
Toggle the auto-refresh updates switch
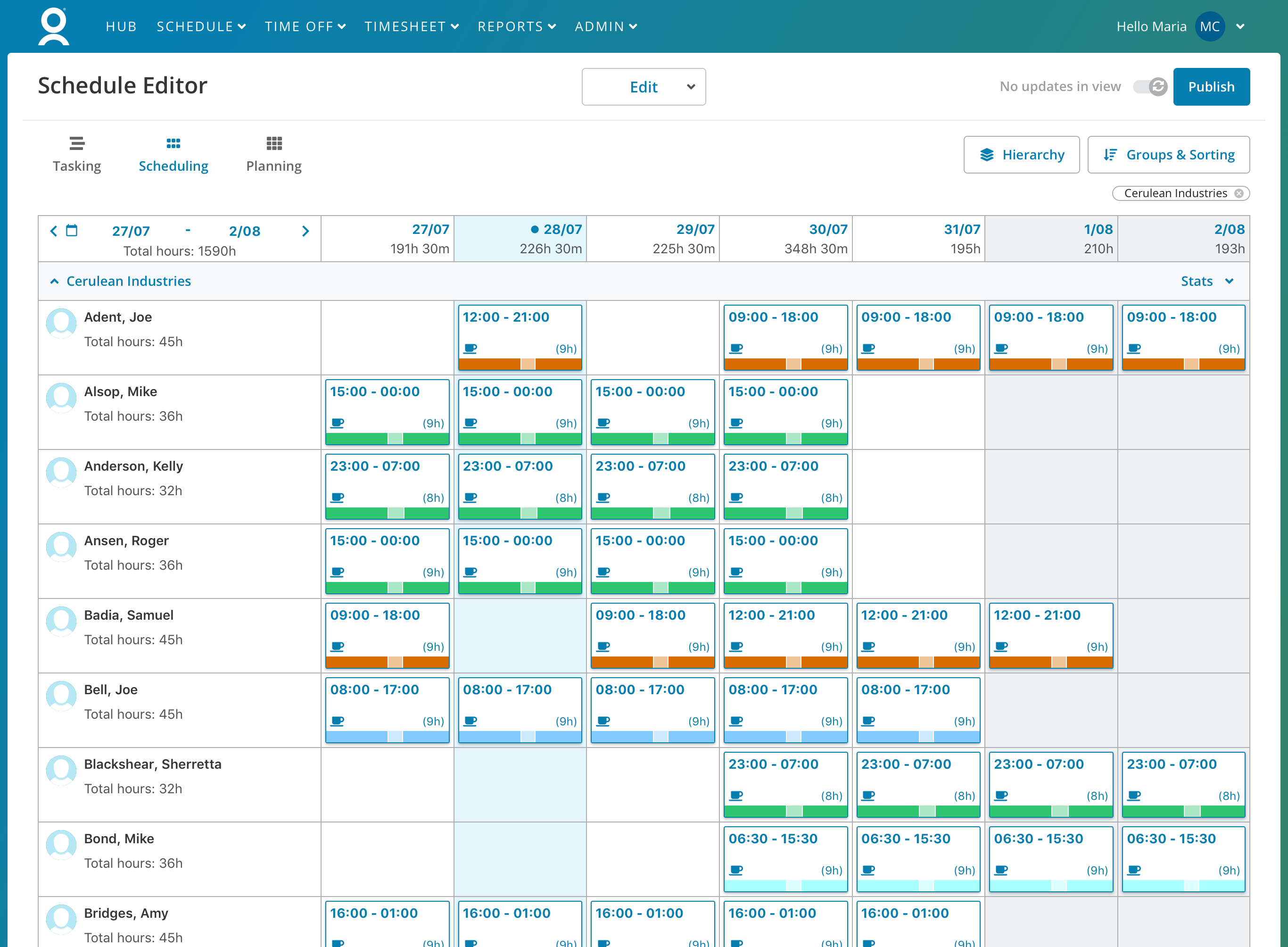coord(1149,87)
